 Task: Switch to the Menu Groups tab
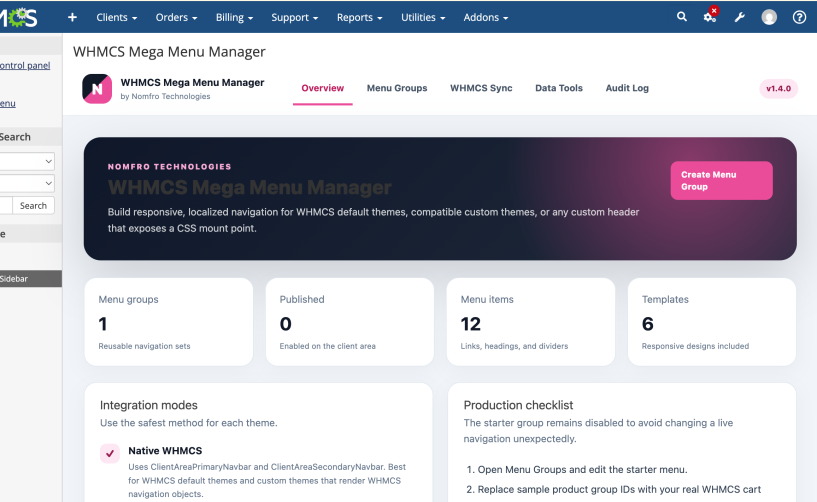click(x=397, y=88)
